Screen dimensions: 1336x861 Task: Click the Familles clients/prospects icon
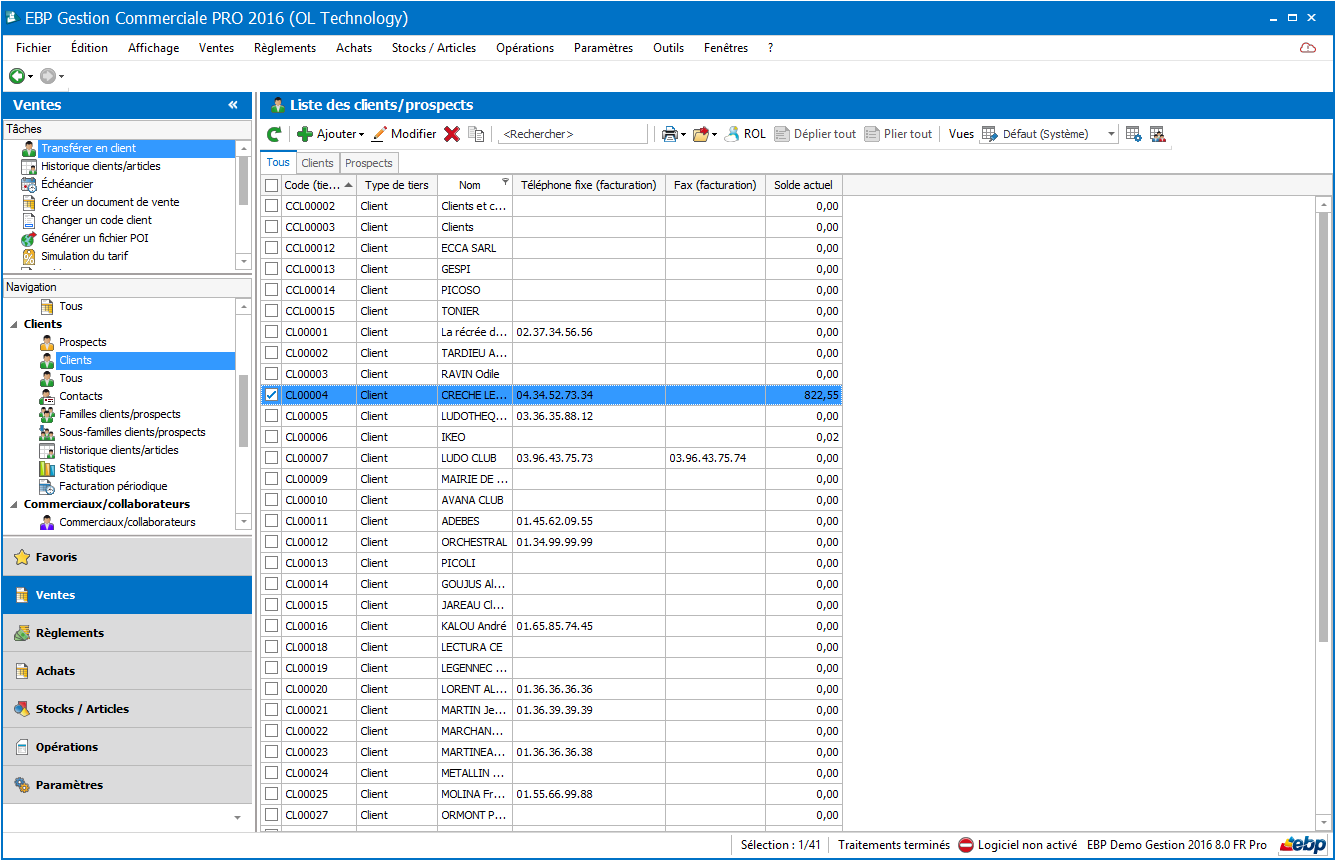point(47,414)
